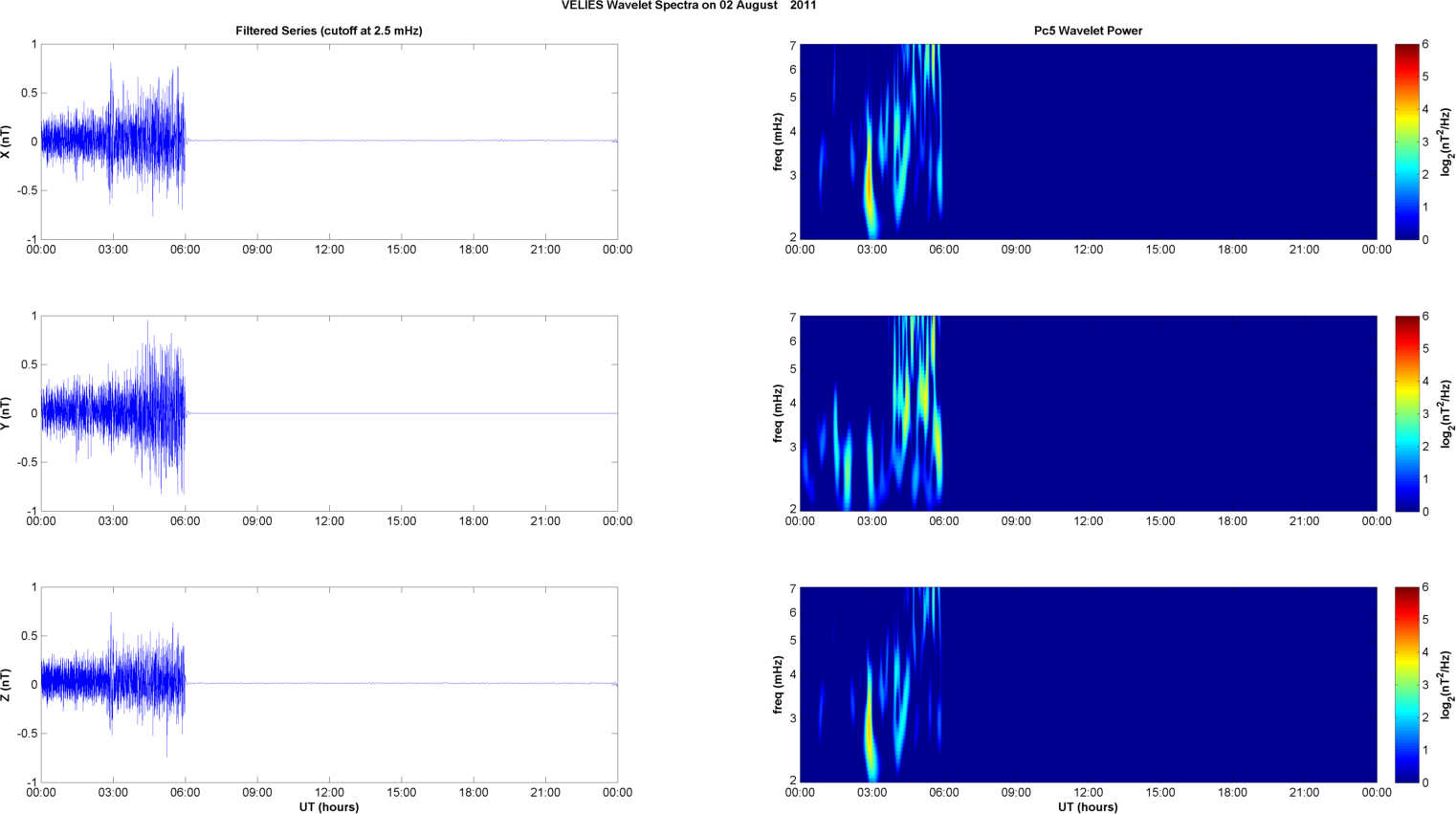
Task: Click 'freq (mHz)' label of the bottom spectrogram
Action: click(x=779, y=685)
